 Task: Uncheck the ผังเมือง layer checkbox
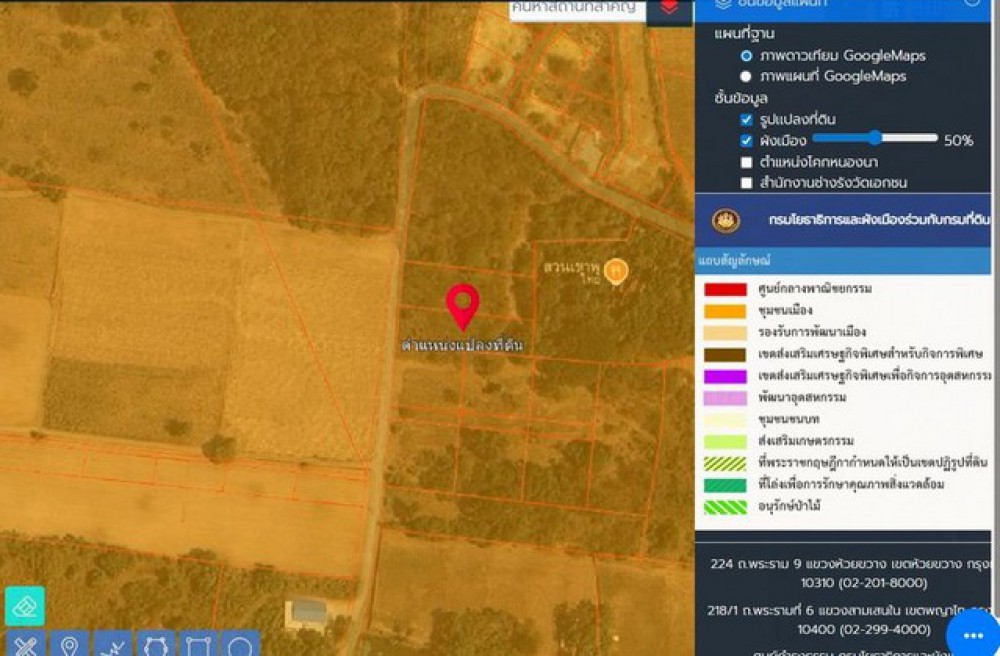click(x=746, y=141)
